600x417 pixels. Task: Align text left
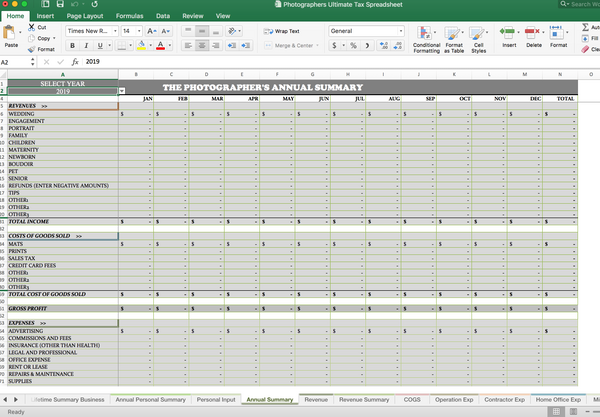point(188,46)
